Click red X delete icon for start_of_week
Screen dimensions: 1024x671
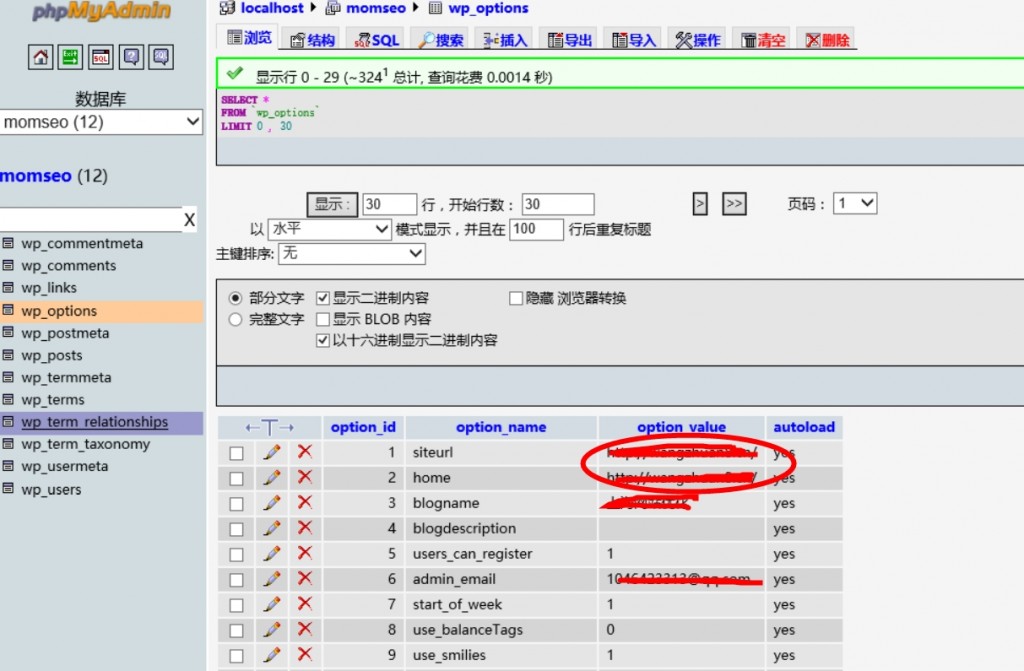point(305,604)
